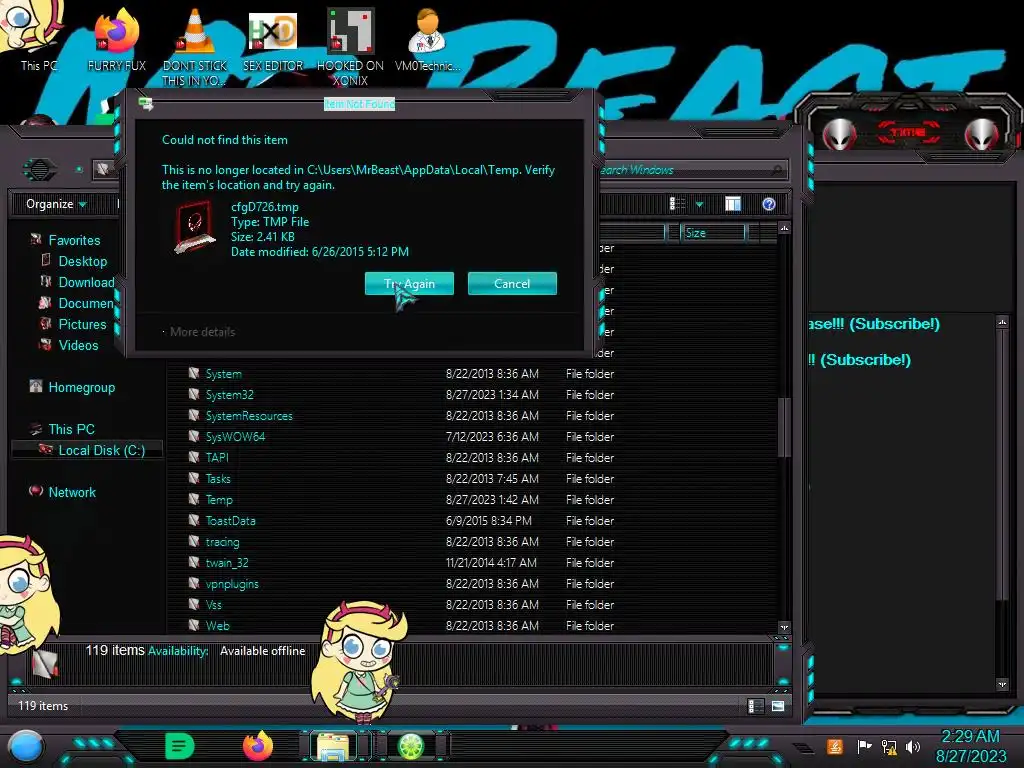Open the VLC cone desktop shortcut
The image size is (1024, 768).
click(195, 46)
